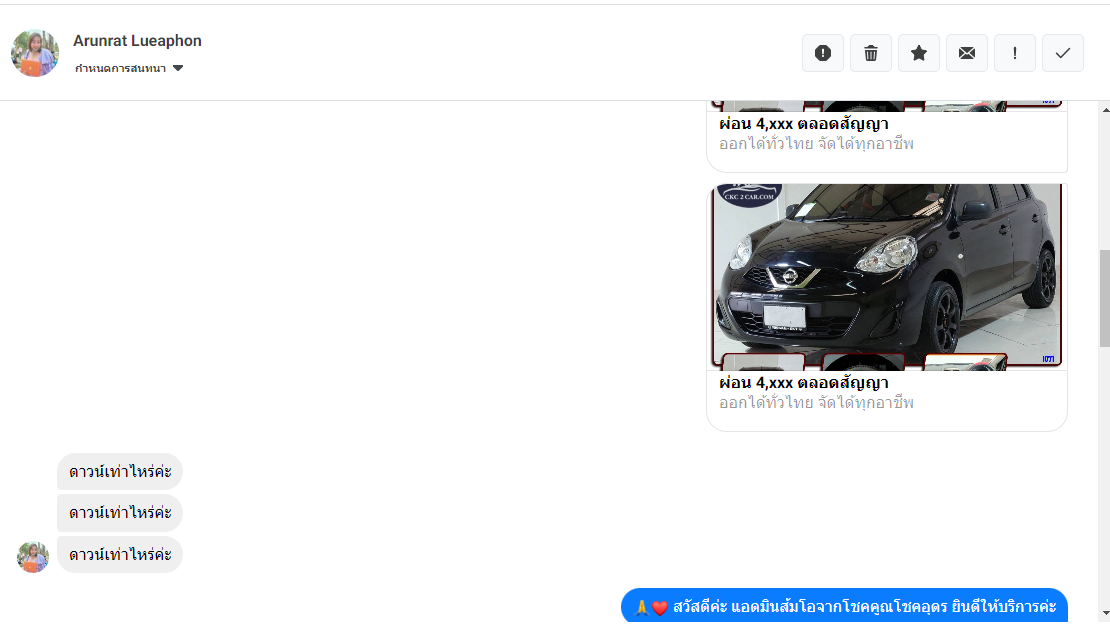Open Arunrat Lueaphon's header profile picture
1110x626 pixels.
(35, 53)
